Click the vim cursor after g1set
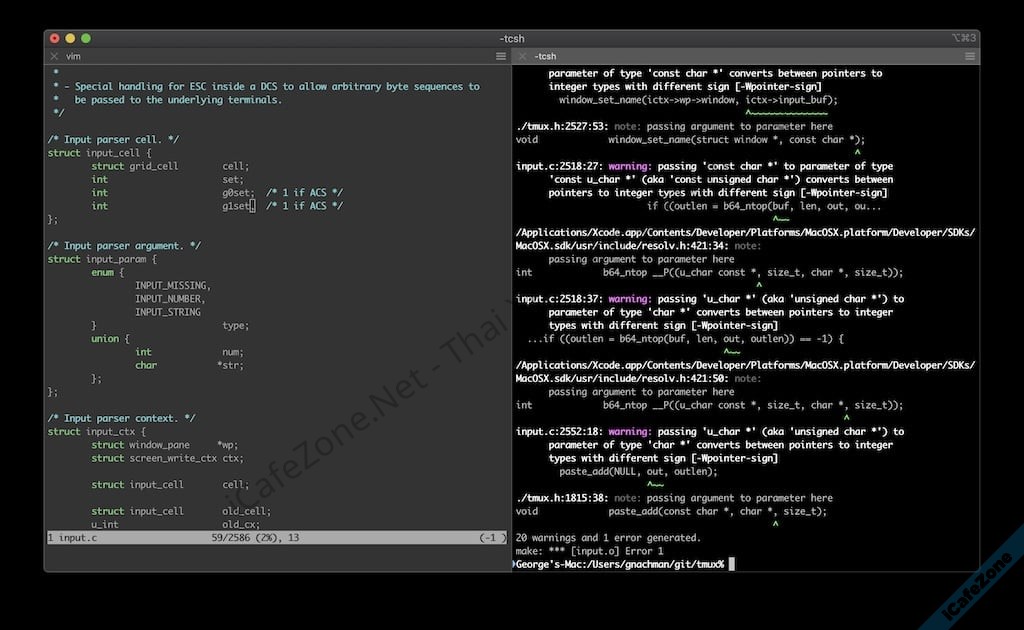 [253, 206]
